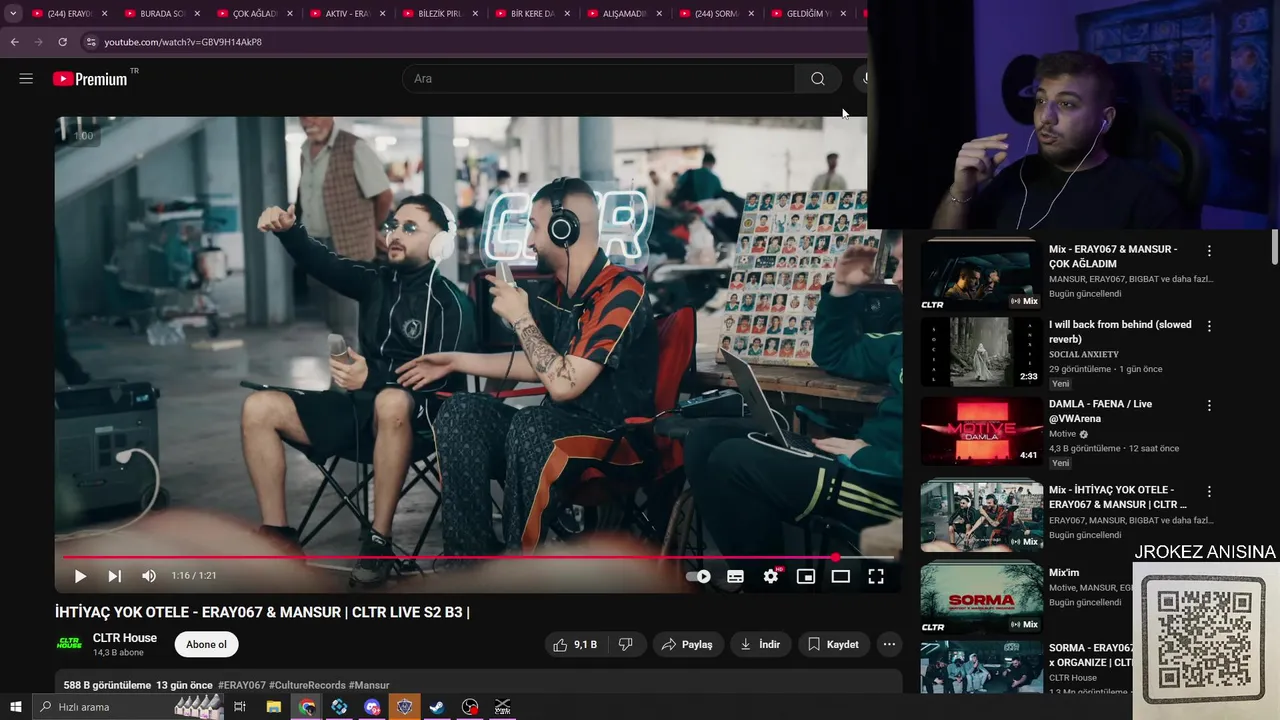
Task: Open Steam from the taskbar
Action: click(x=437, y=707)
